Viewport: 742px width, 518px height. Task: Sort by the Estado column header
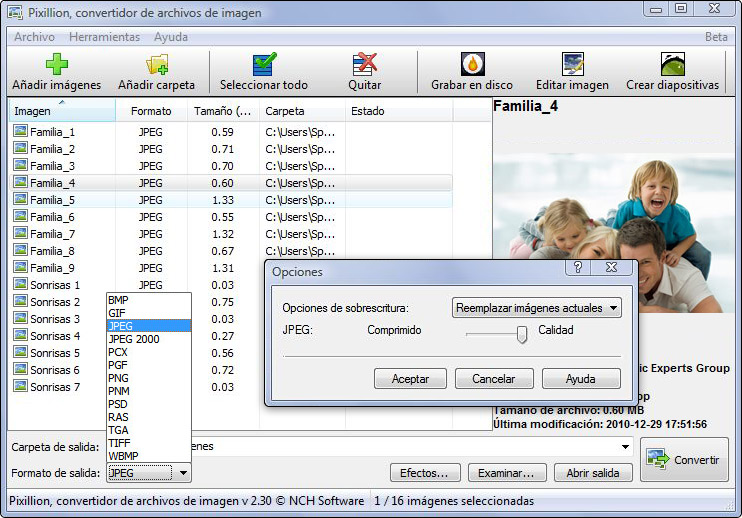399,111
